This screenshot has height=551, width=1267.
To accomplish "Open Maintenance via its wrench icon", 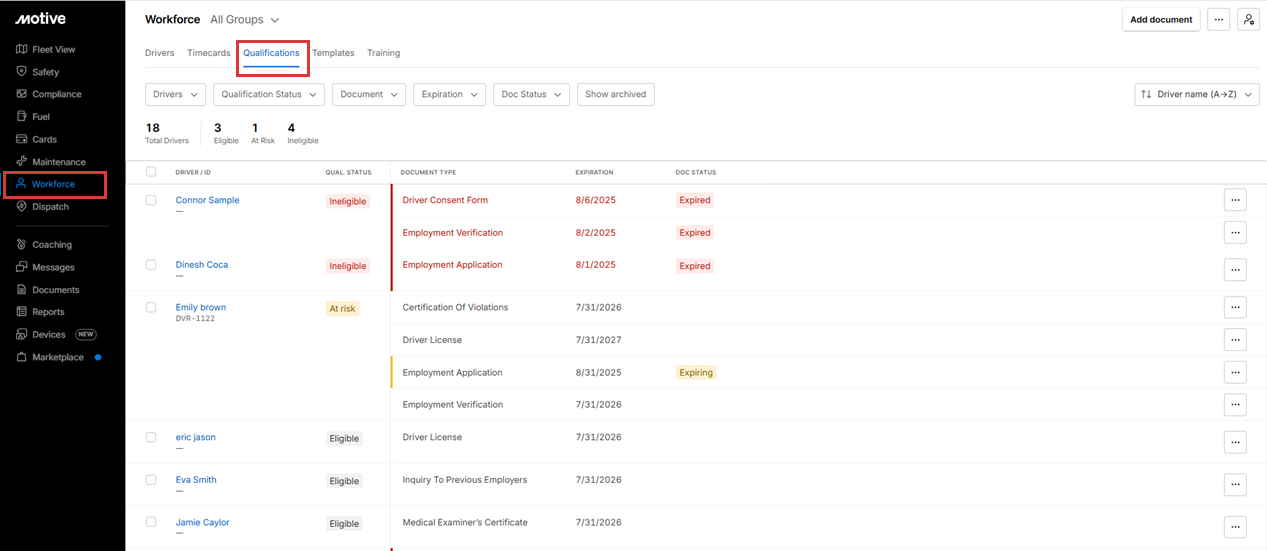I will (x=21, y=162).
